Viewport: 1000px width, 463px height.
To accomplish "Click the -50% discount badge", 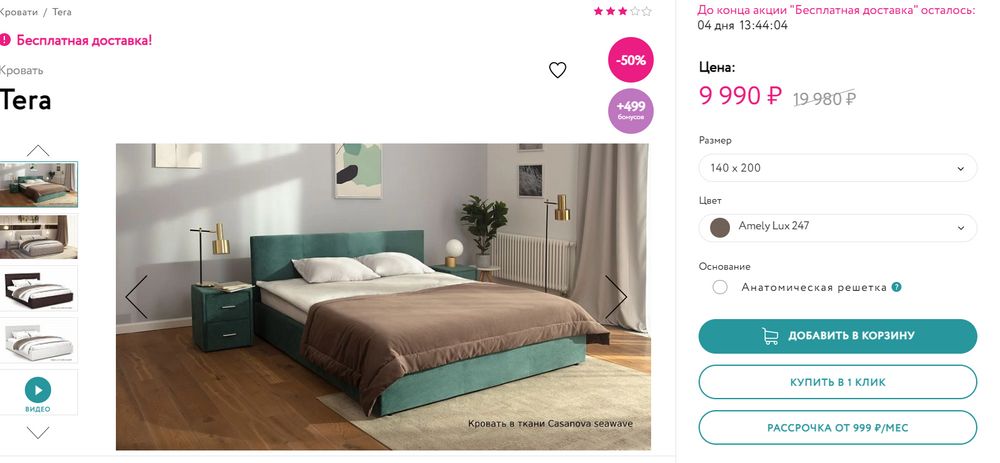I will coord(631,60).
